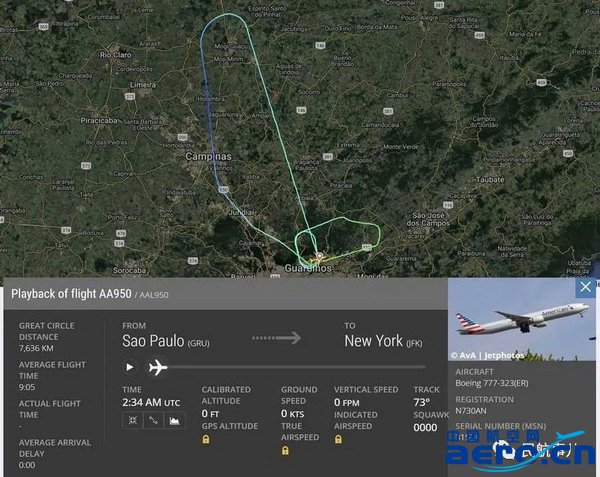Click the Sao Jose dos Campos map label
Image resolution: width=600 pixels, height=477 pixels.
(x=428, y=219)
